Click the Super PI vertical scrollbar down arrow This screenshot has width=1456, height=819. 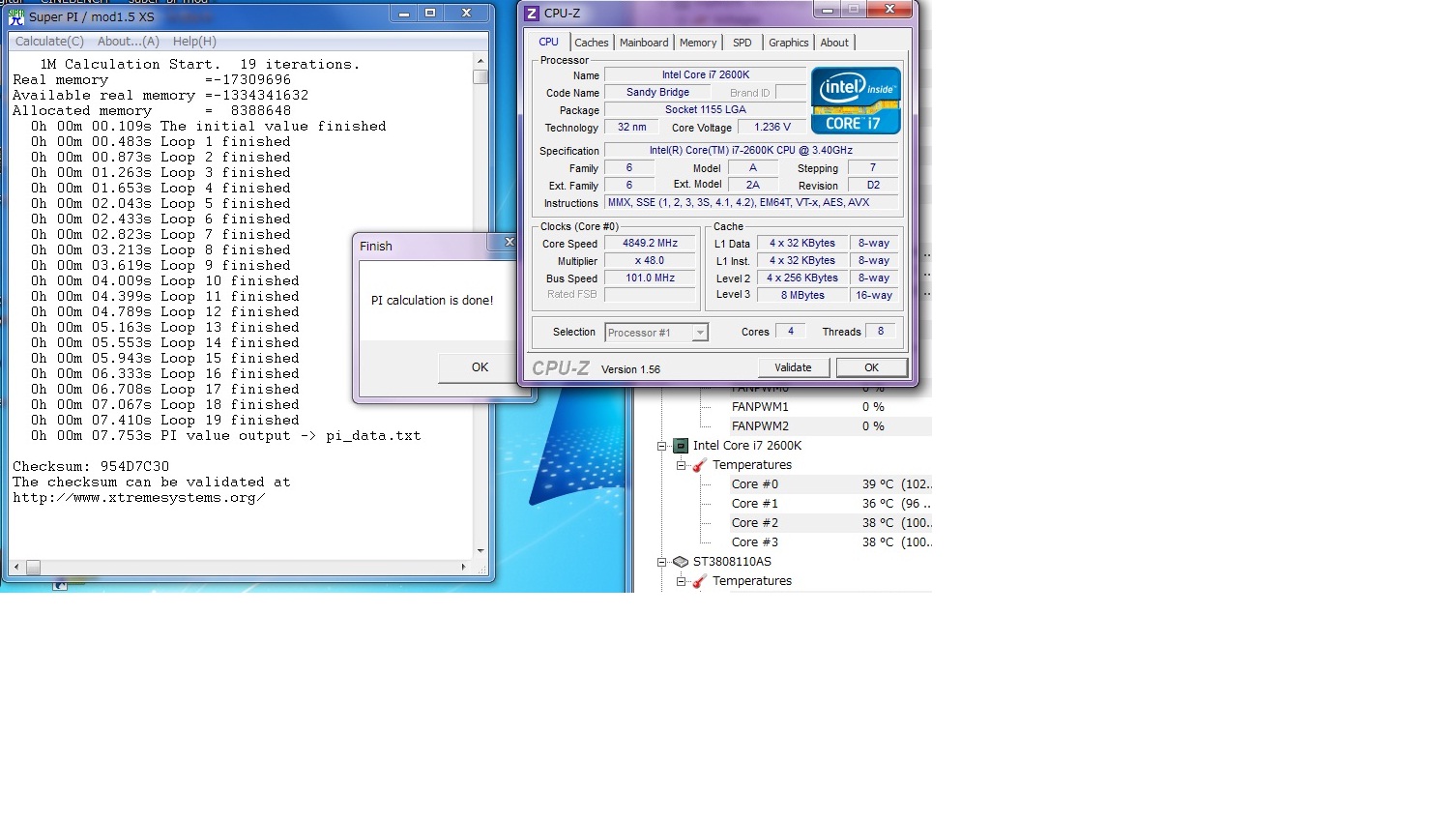[x=480, y=551]
